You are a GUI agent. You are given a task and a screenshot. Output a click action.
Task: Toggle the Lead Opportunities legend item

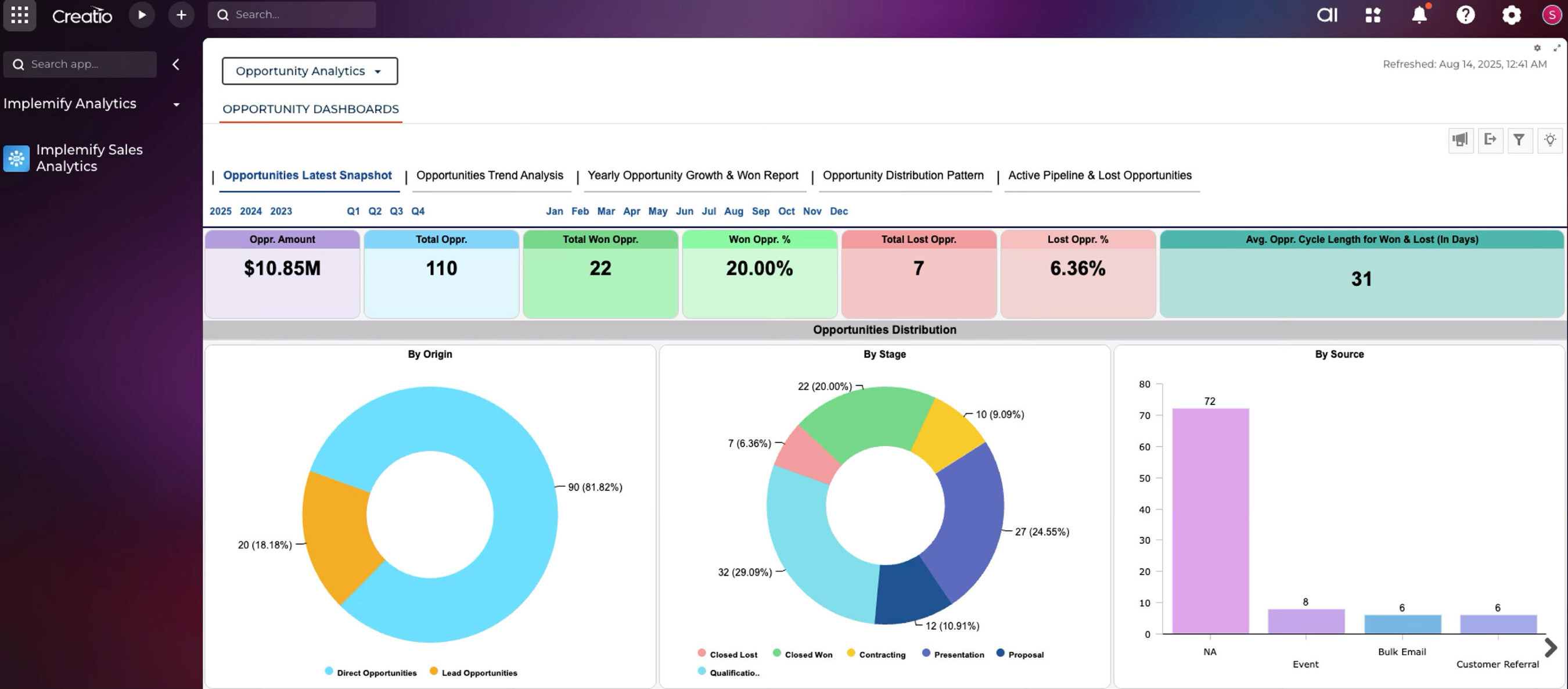[473, 673]
